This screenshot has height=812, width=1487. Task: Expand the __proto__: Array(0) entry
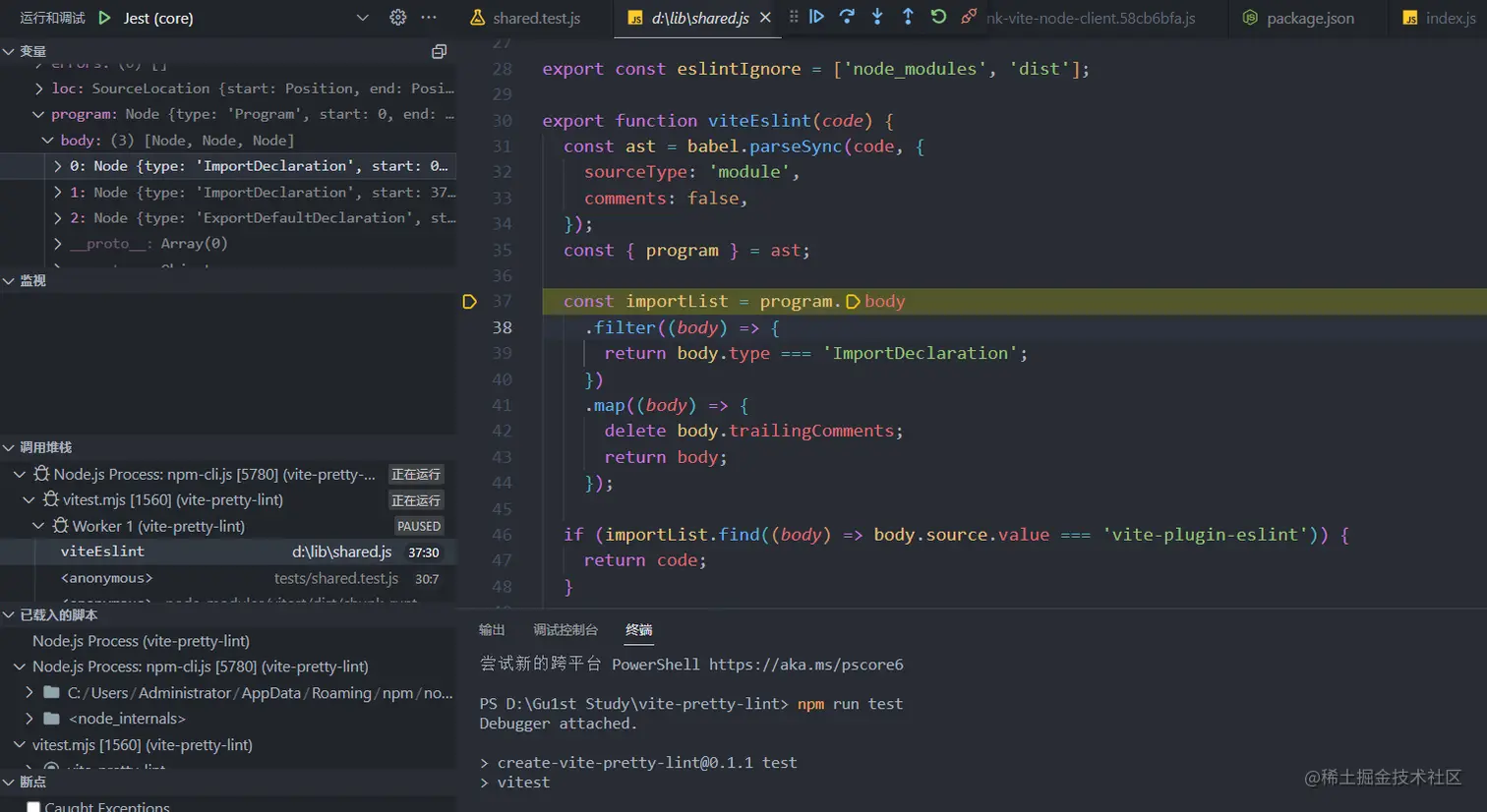(x=57, y=244)
